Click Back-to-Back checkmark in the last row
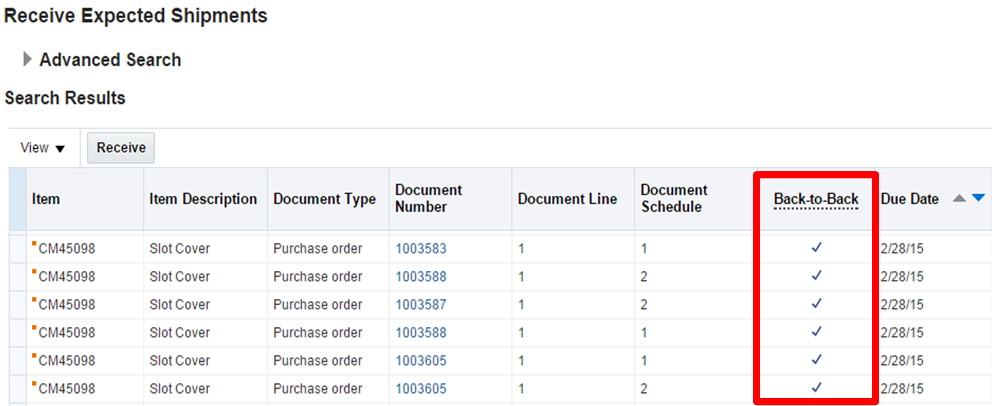This screenshot has width=992, height=406. pos(816,387)
